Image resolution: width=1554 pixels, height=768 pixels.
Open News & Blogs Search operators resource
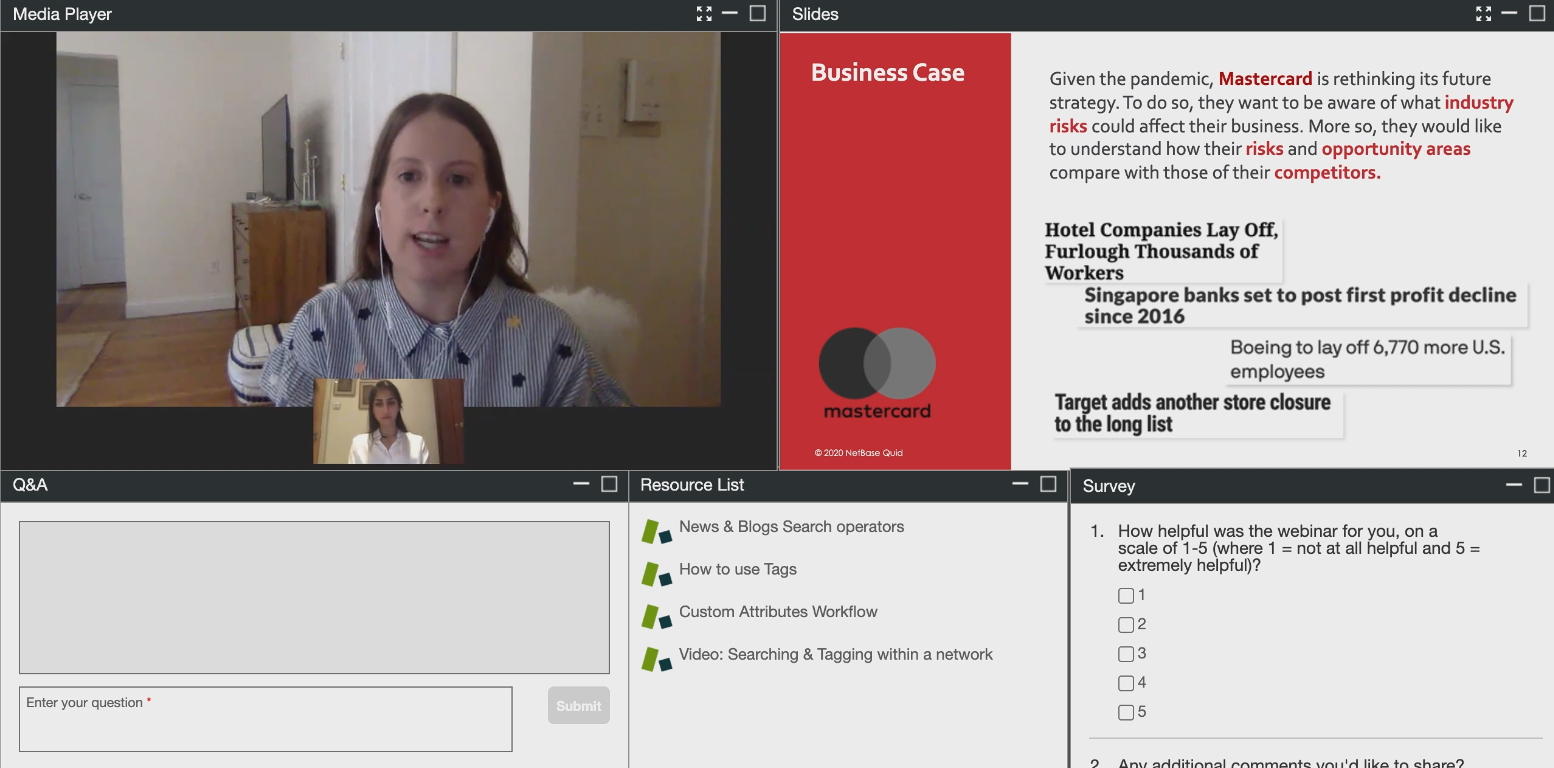pyautogui.click(x=791, y=527)
